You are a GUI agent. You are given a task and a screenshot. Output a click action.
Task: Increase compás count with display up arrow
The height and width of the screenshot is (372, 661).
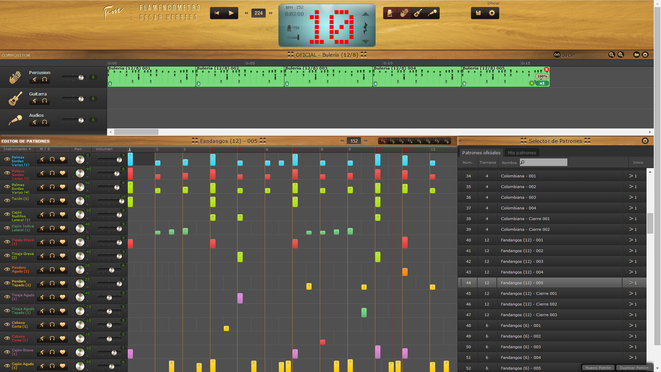pos(365,14)
